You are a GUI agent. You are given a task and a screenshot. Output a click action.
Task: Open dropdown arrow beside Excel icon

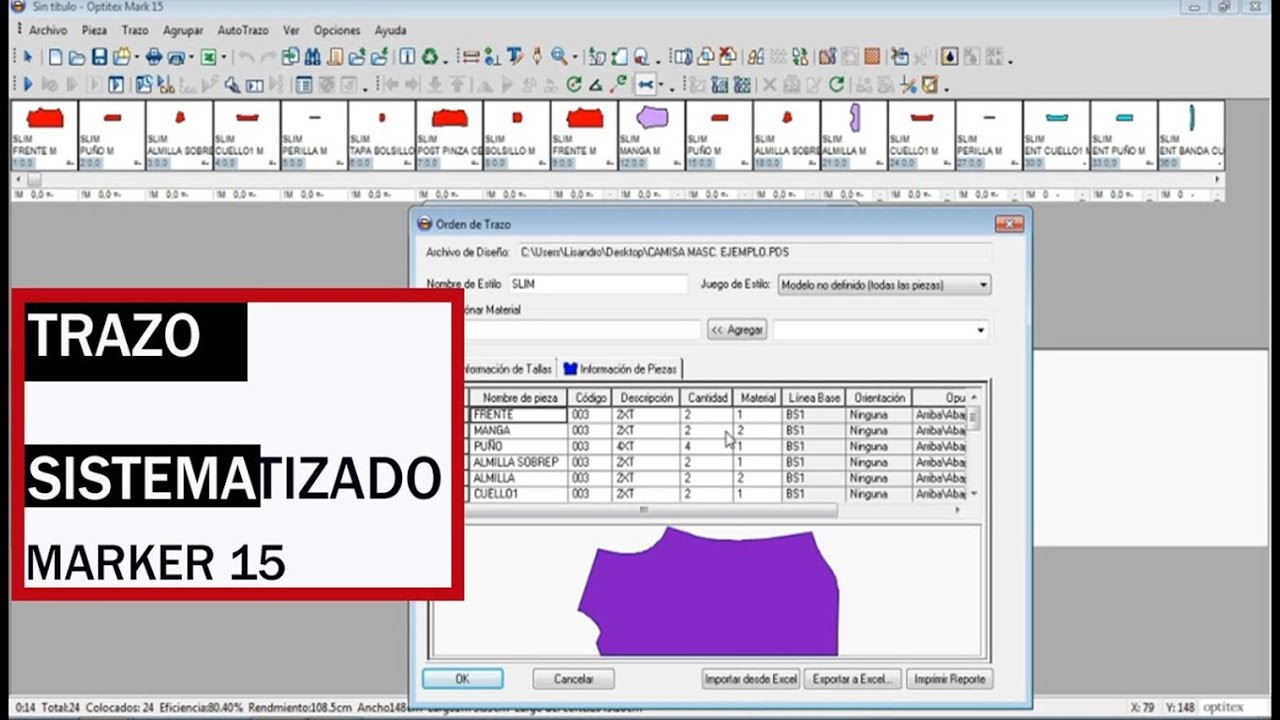223,58
